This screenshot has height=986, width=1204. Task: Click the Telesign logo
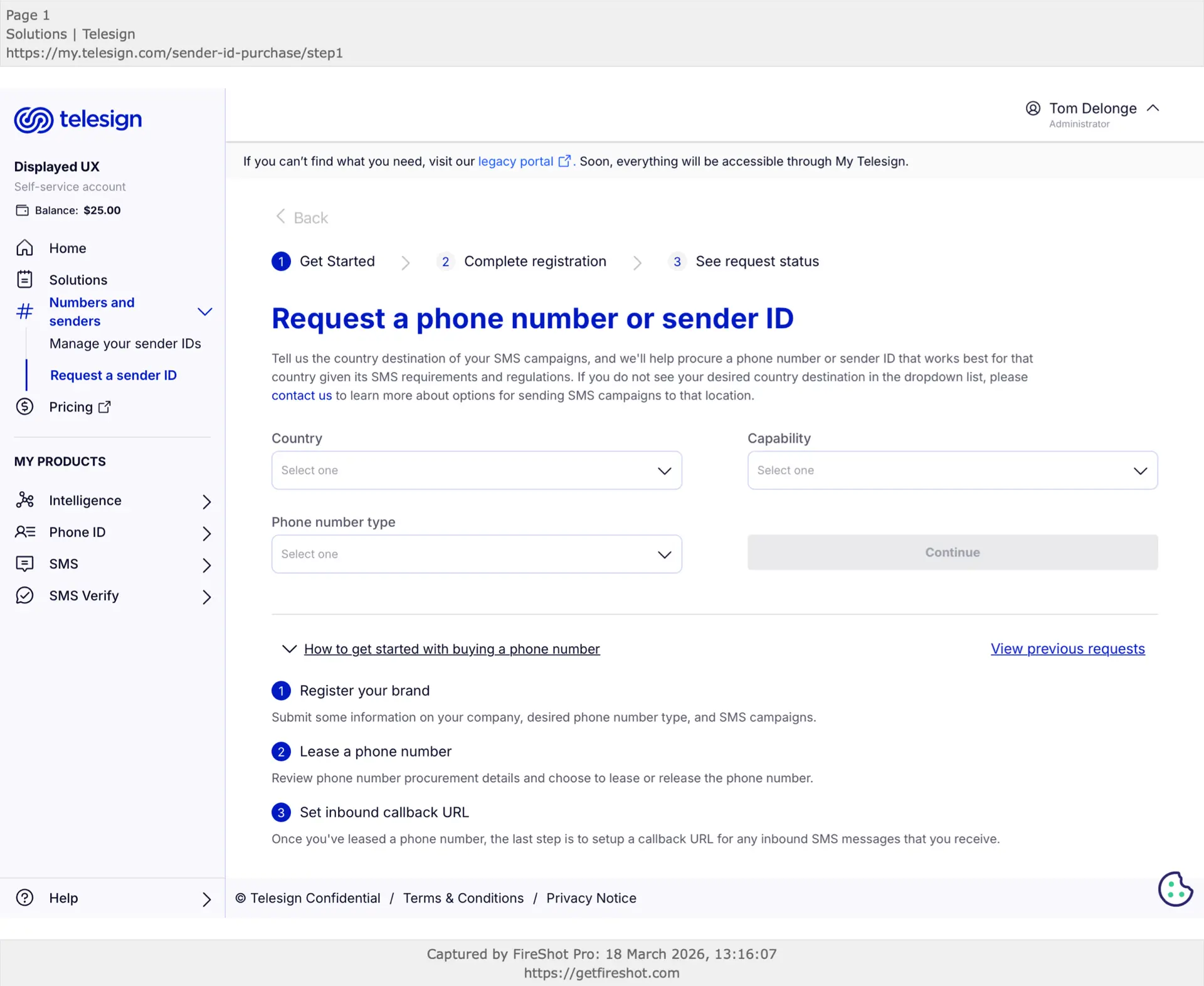tap(78, 119)
